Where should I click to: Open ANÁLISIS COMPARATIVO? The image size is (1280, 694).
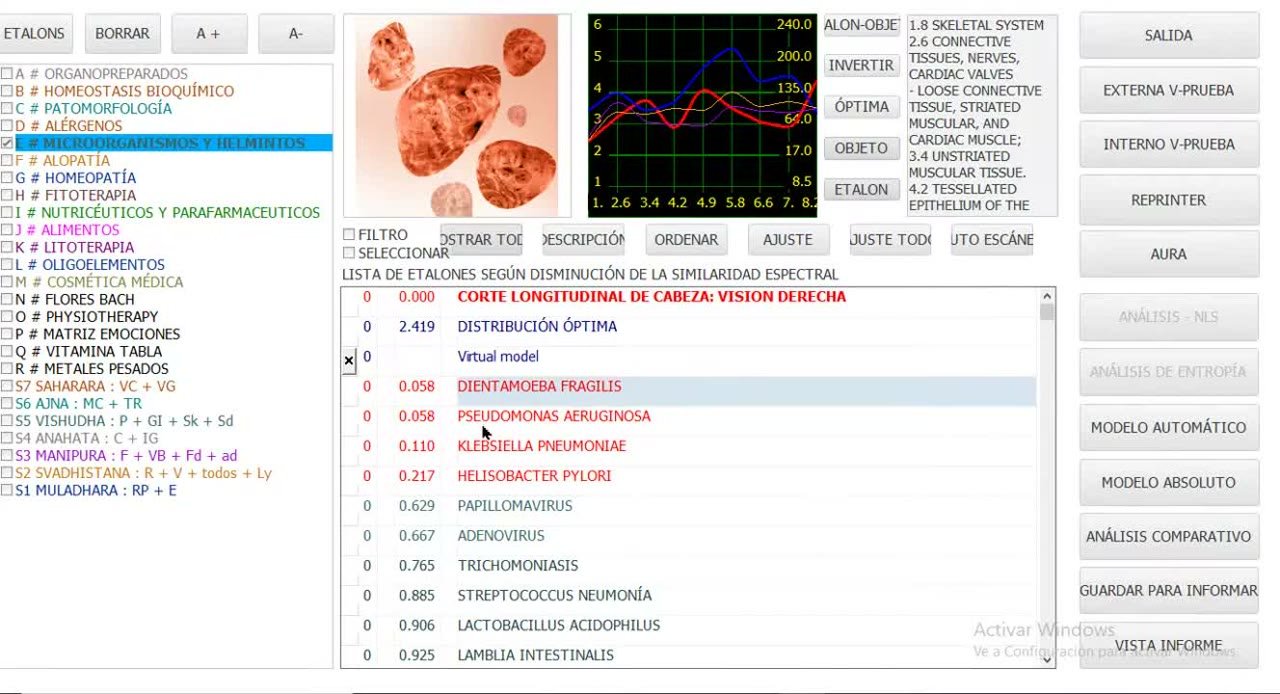coord(1168,536)
